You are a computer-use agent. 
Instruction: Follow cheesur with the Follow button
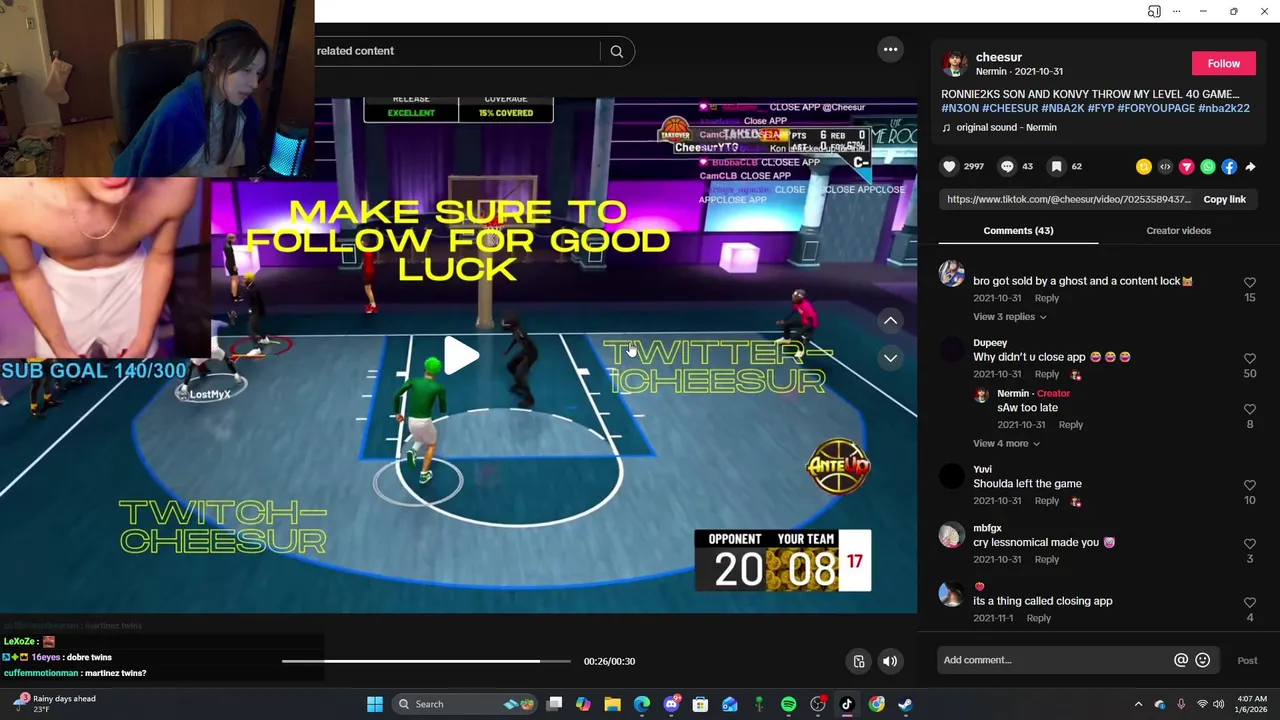tap(1223, 63)
